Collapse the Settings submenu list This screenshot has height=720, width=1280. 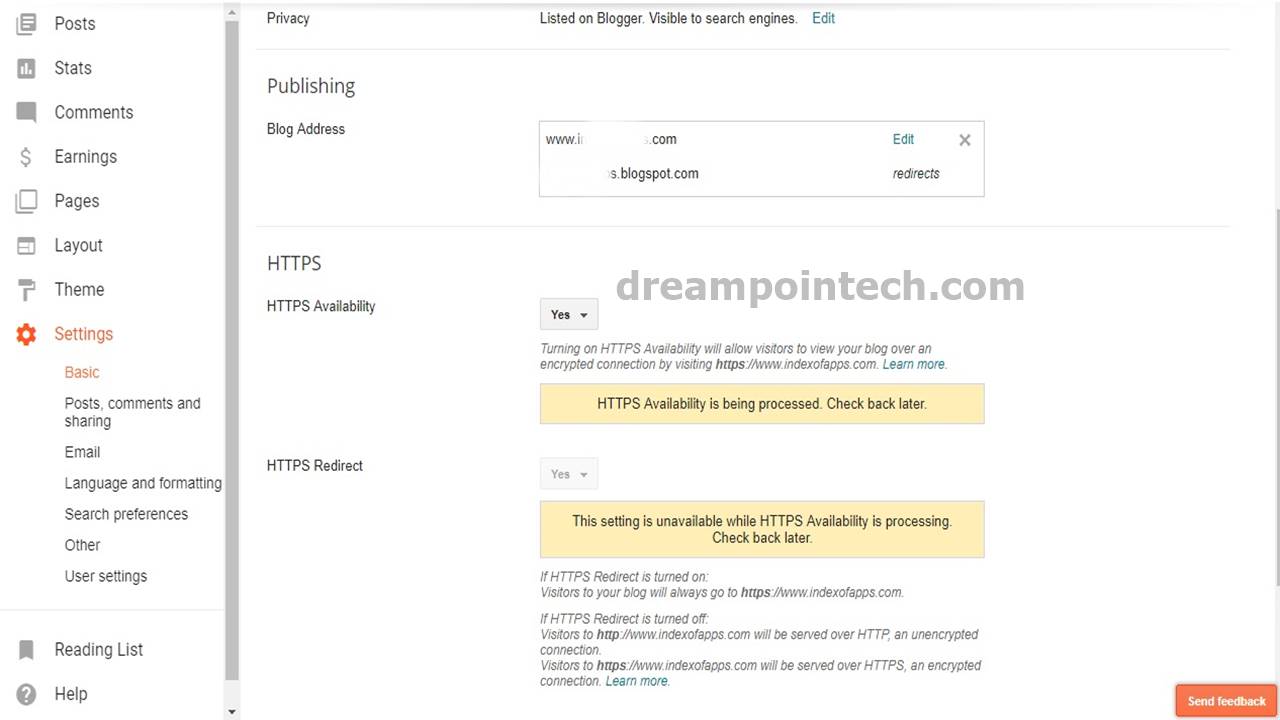[x=83, y=333]
